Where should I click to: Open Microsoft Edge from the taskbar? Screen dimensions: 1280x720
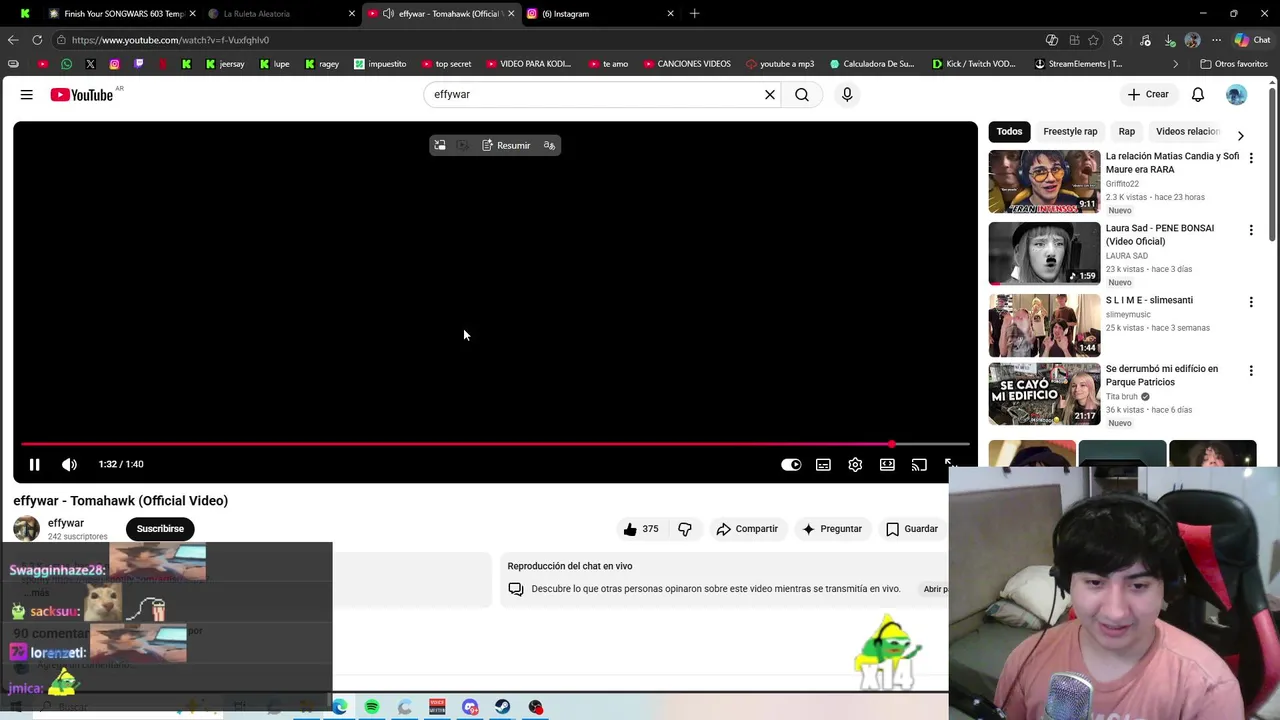(x=340, y=707)
